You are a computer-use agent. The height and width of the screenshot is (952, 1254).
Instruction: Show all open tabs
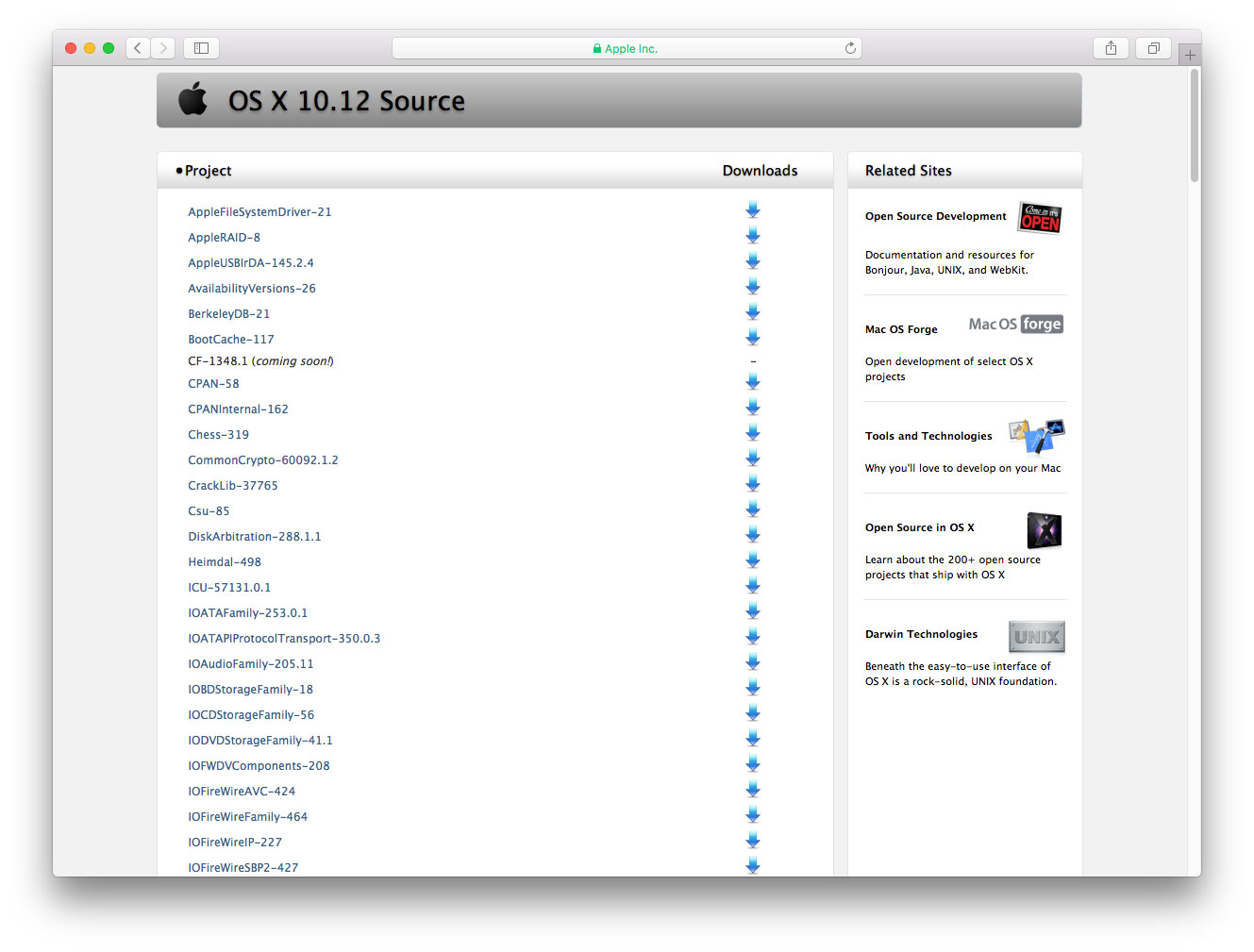(x=1153, y=47)
